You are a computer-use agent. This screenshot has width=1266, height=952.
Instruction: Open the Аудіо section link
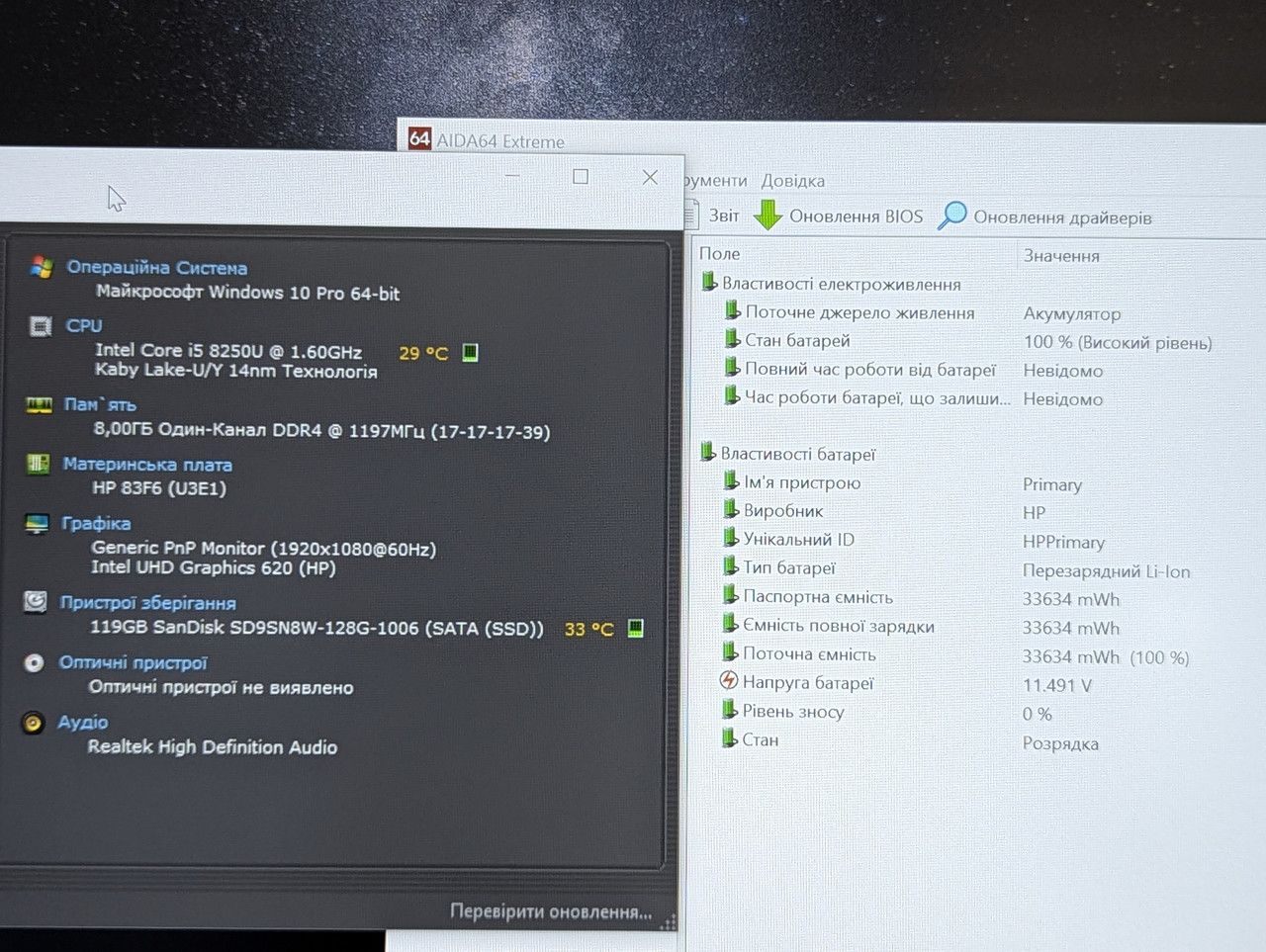pos(83,722)
